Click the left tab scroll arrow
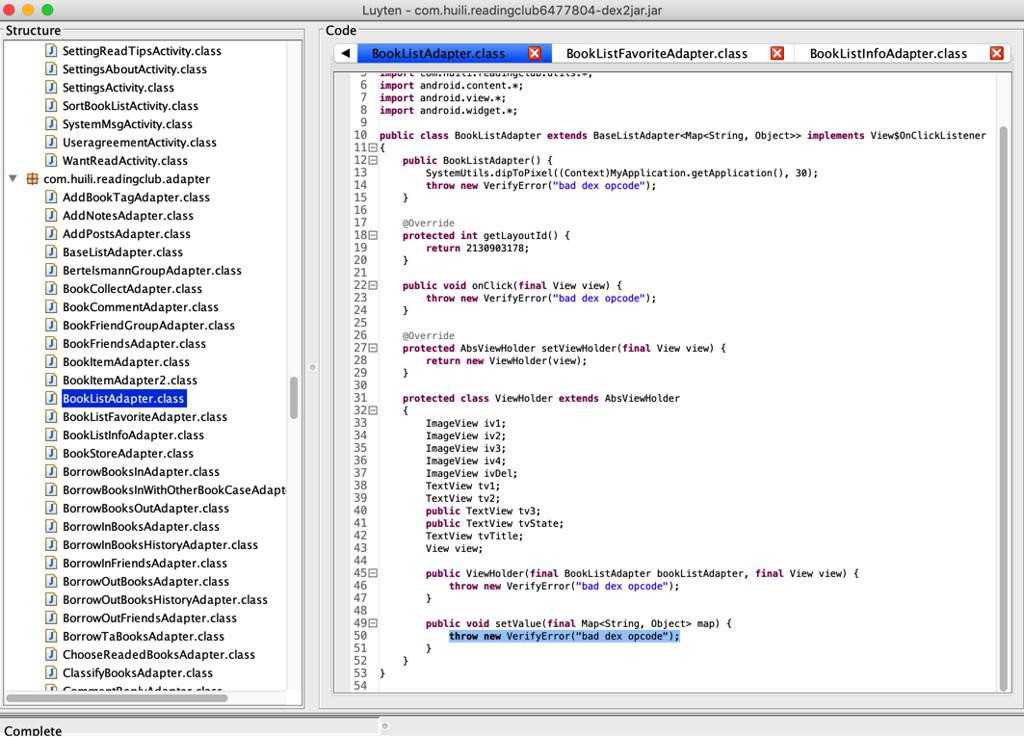Image resolution: width=1024 pixels, height=737 pixels. 345,53
